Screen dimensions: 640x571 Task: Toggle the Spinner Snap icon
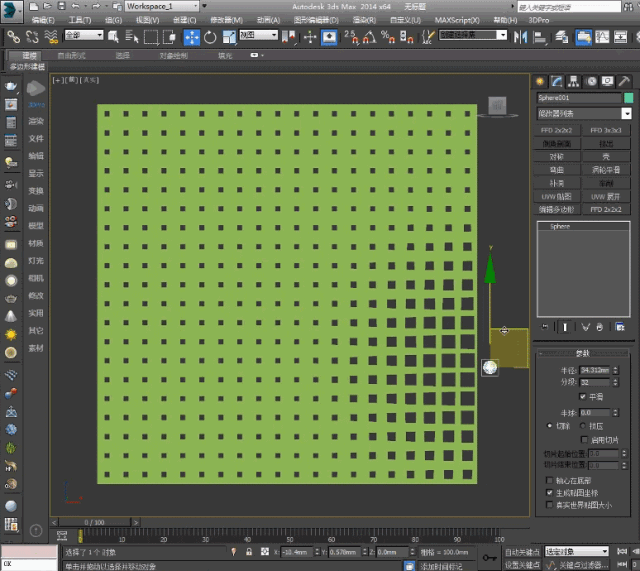pyautogui.click(x=407, y=37)
